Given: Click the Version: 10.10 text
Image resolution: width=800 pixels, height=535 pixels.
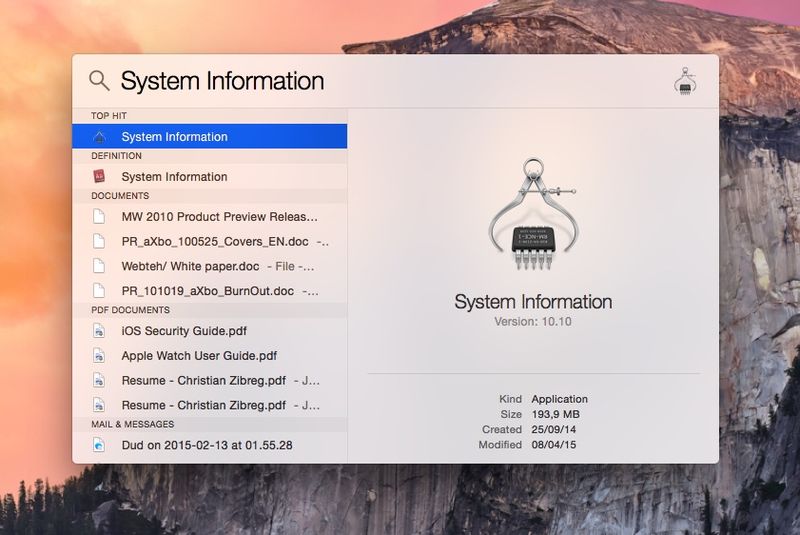Looking at the screenshot, I should [533, 322].
